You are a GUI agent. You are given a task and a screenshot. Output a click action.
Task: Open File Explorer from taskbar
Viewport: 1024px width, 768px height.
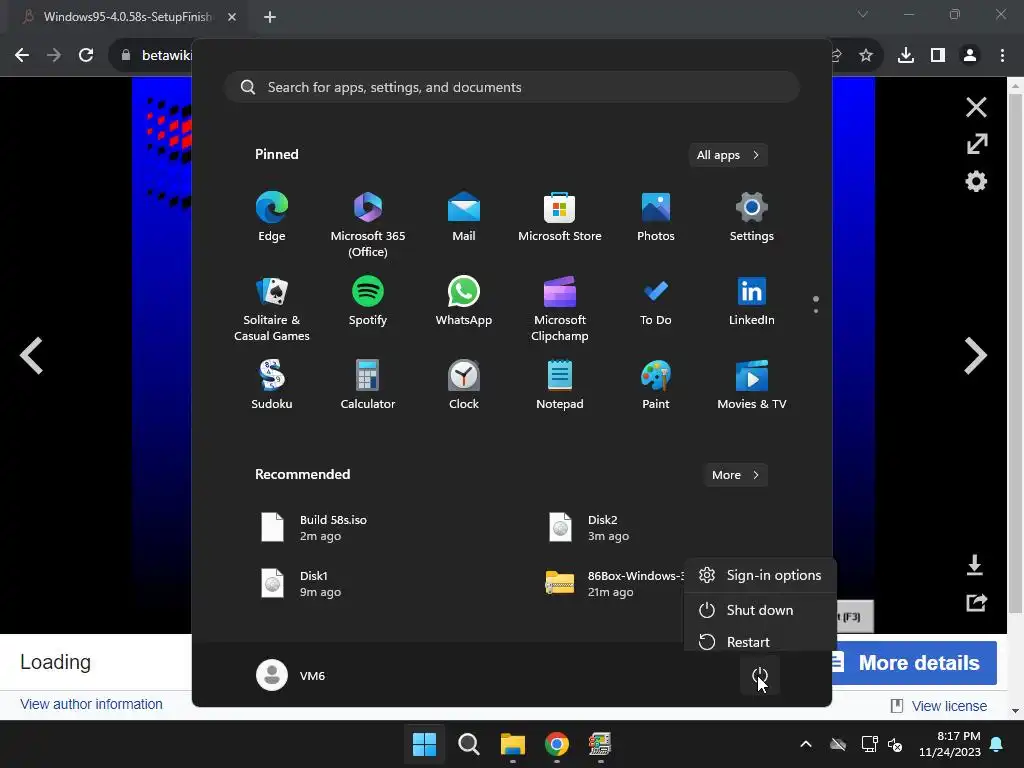click(x=513, y=744)
